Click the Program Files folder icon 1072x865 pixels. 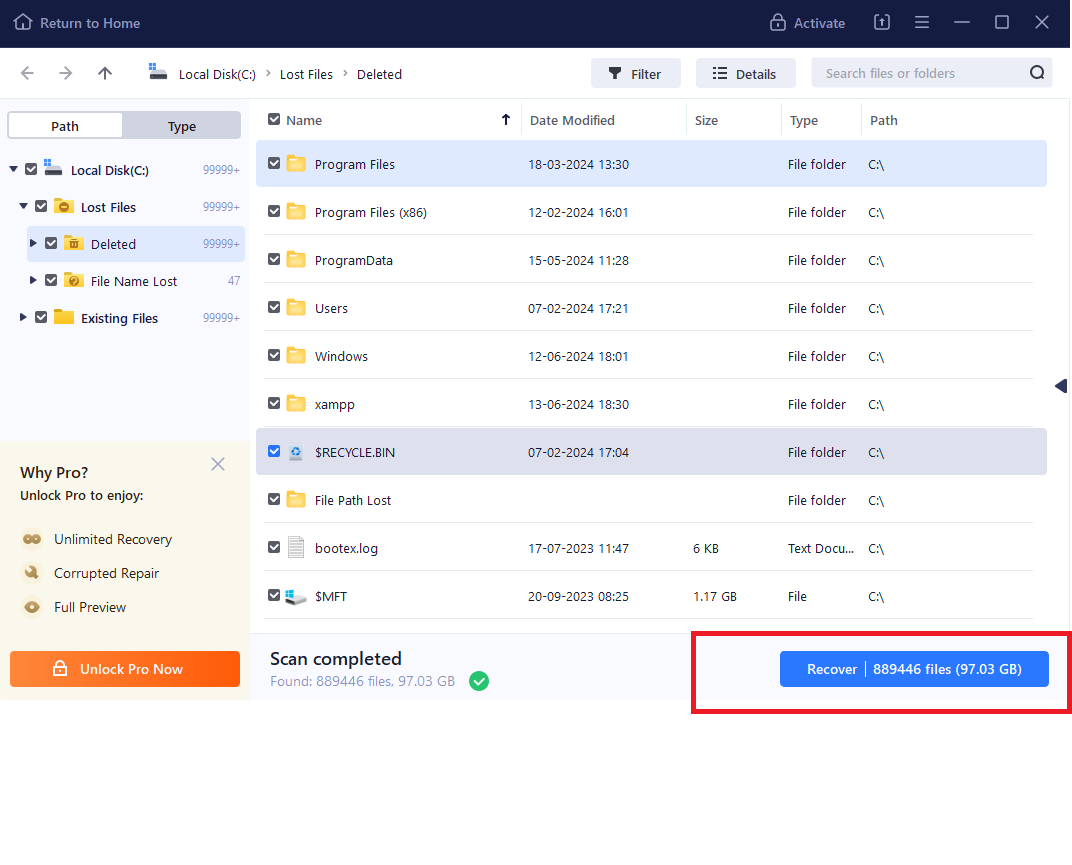click(296, 163)
